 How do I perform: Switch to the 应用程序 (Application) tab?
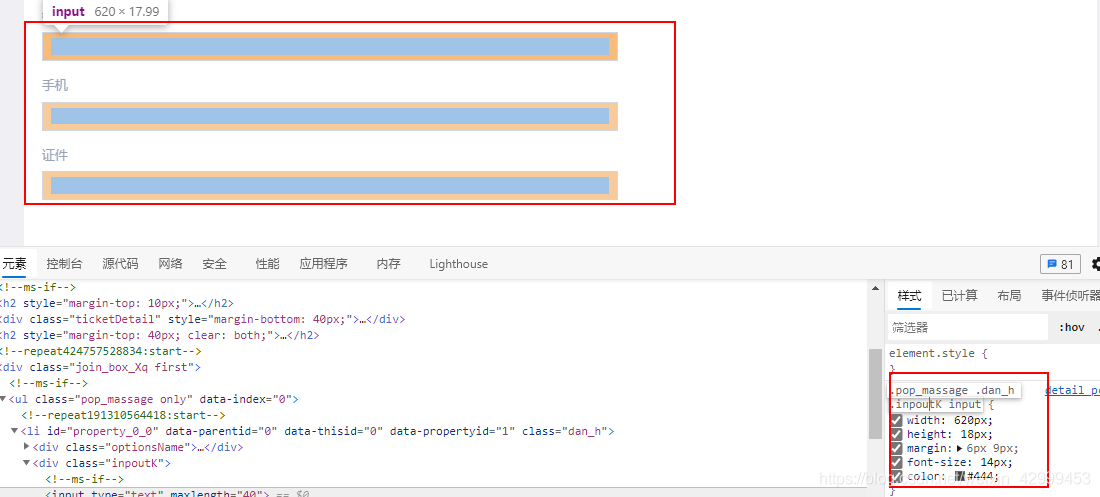[323, 264]
